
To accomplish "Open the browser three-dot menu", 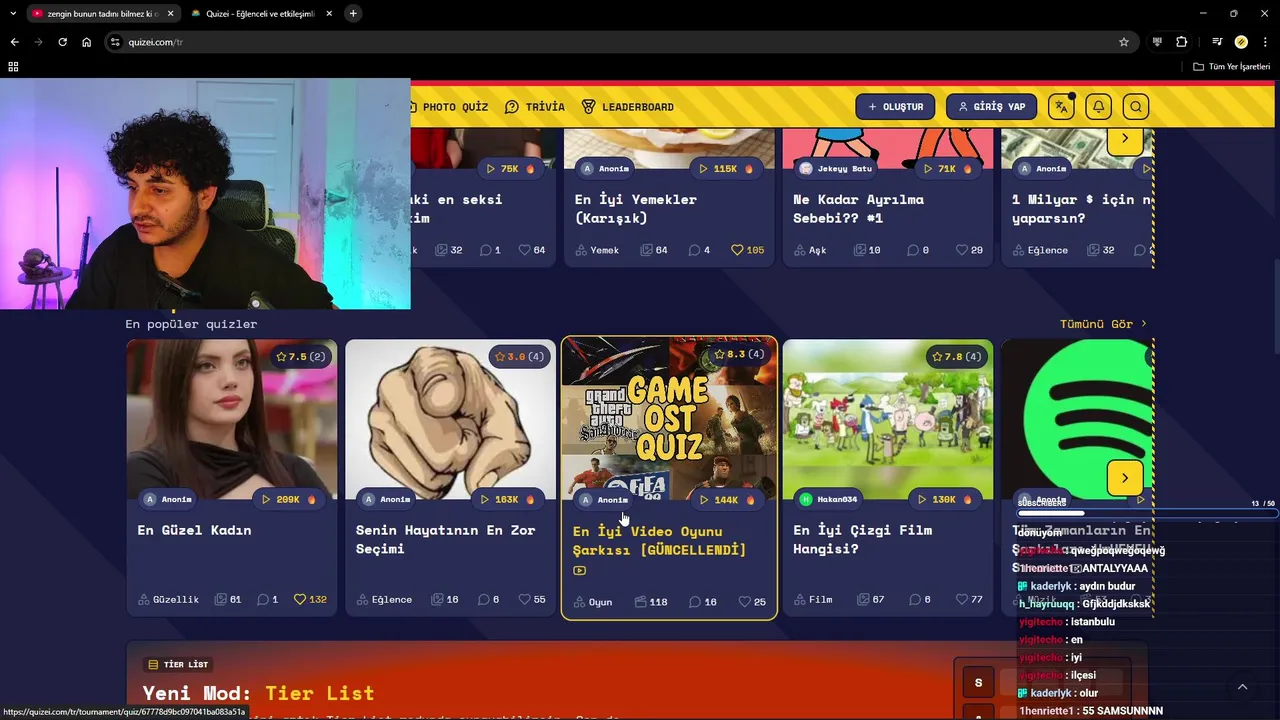I will pos(1264,42).
